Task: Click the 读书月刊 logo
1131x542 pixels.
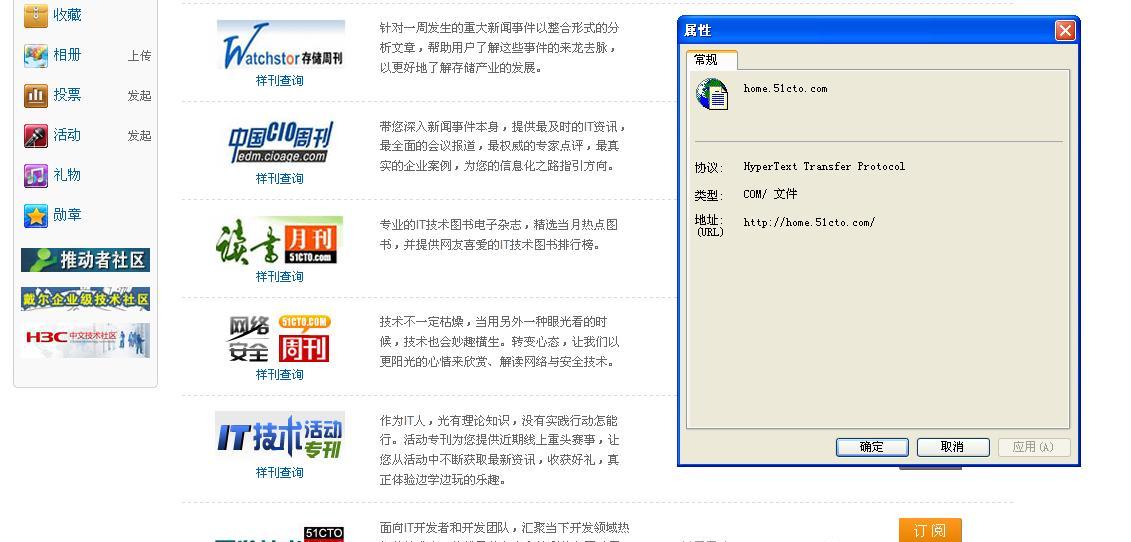Action: click(280, 241)
